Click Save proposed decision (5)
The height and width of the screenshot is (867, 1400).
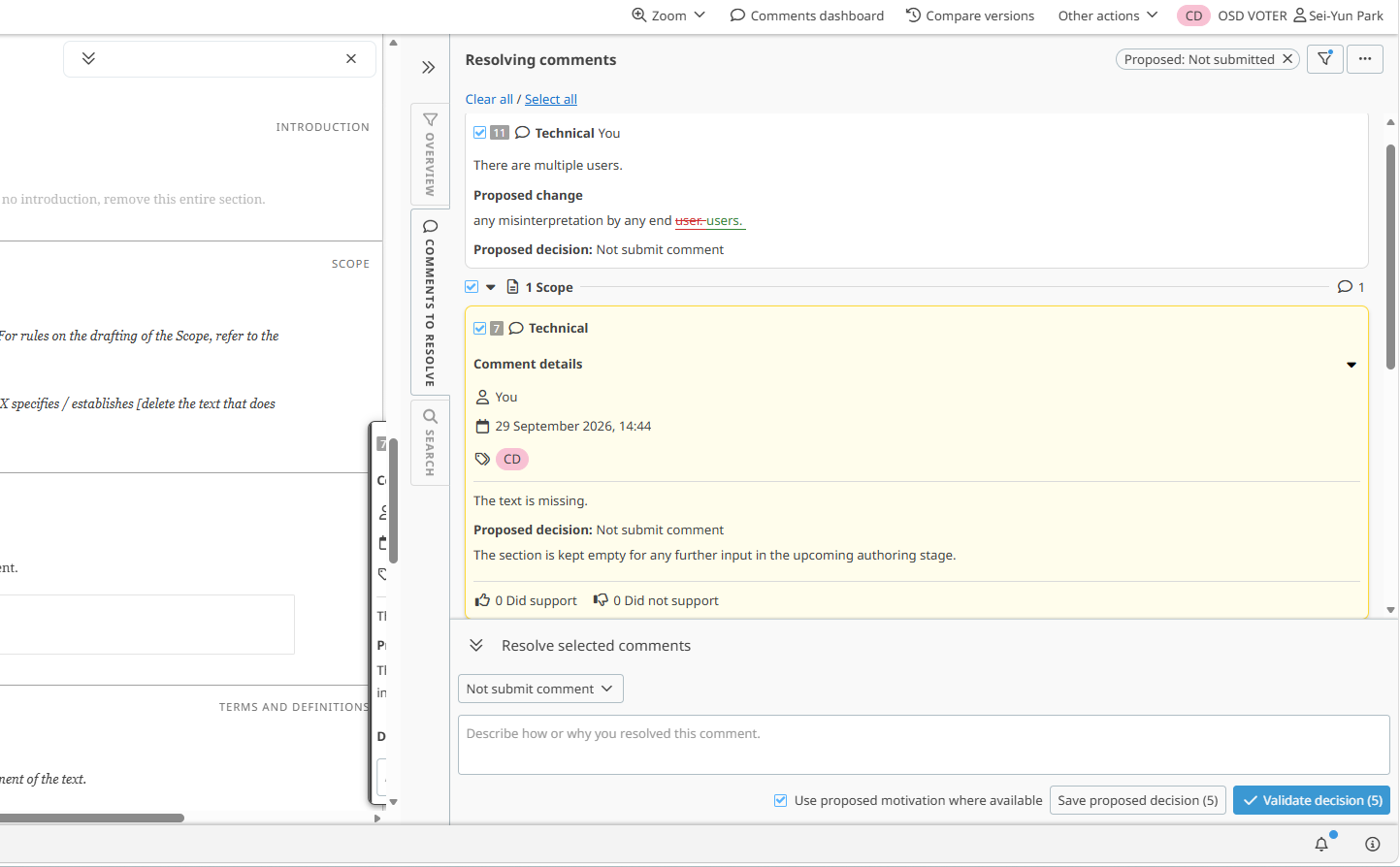pyautogui.click(x=1138, y=800)
